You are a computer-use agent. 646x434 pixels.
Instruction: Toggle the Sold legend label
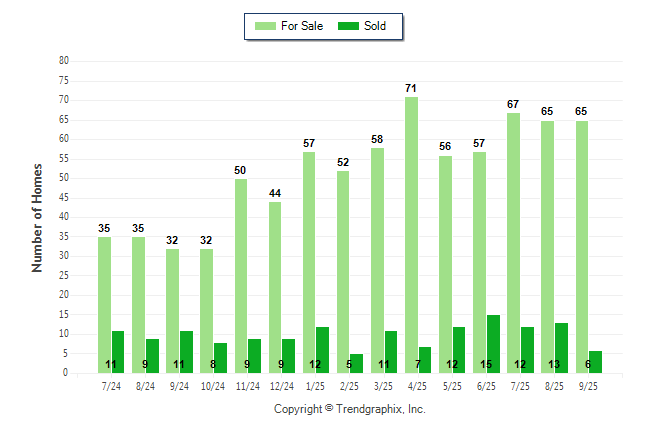[x=376, y=26]
